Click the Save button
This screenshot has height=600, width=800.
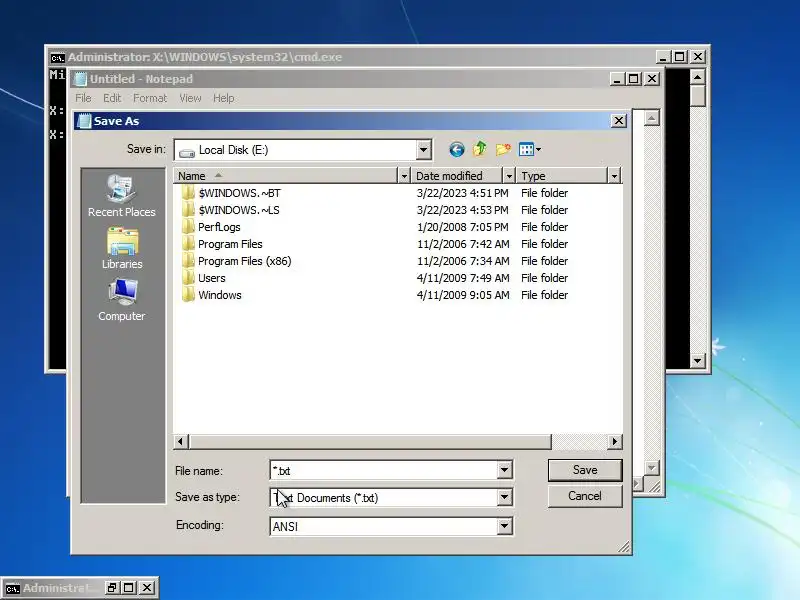click(585, 470)
